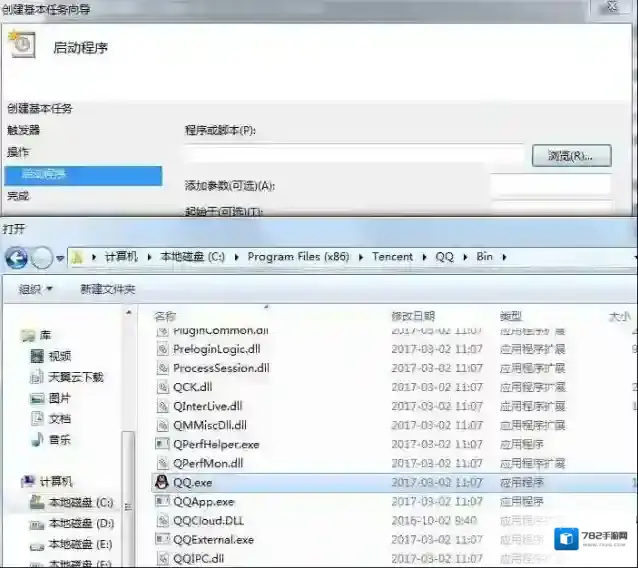Click the back navigation arrow button
Image resolution: width=638 pixels, height=568 pixels.
[x=17, y=258]
